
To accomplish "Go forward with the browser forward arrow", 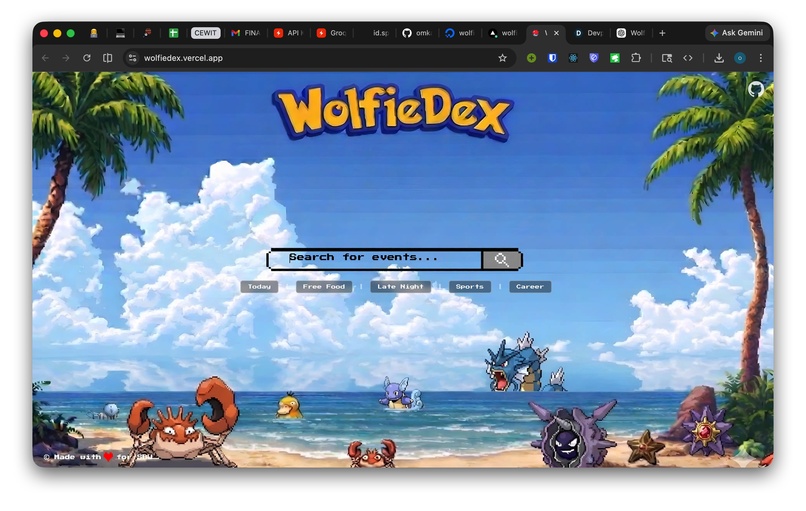I will tap(66, 58).
